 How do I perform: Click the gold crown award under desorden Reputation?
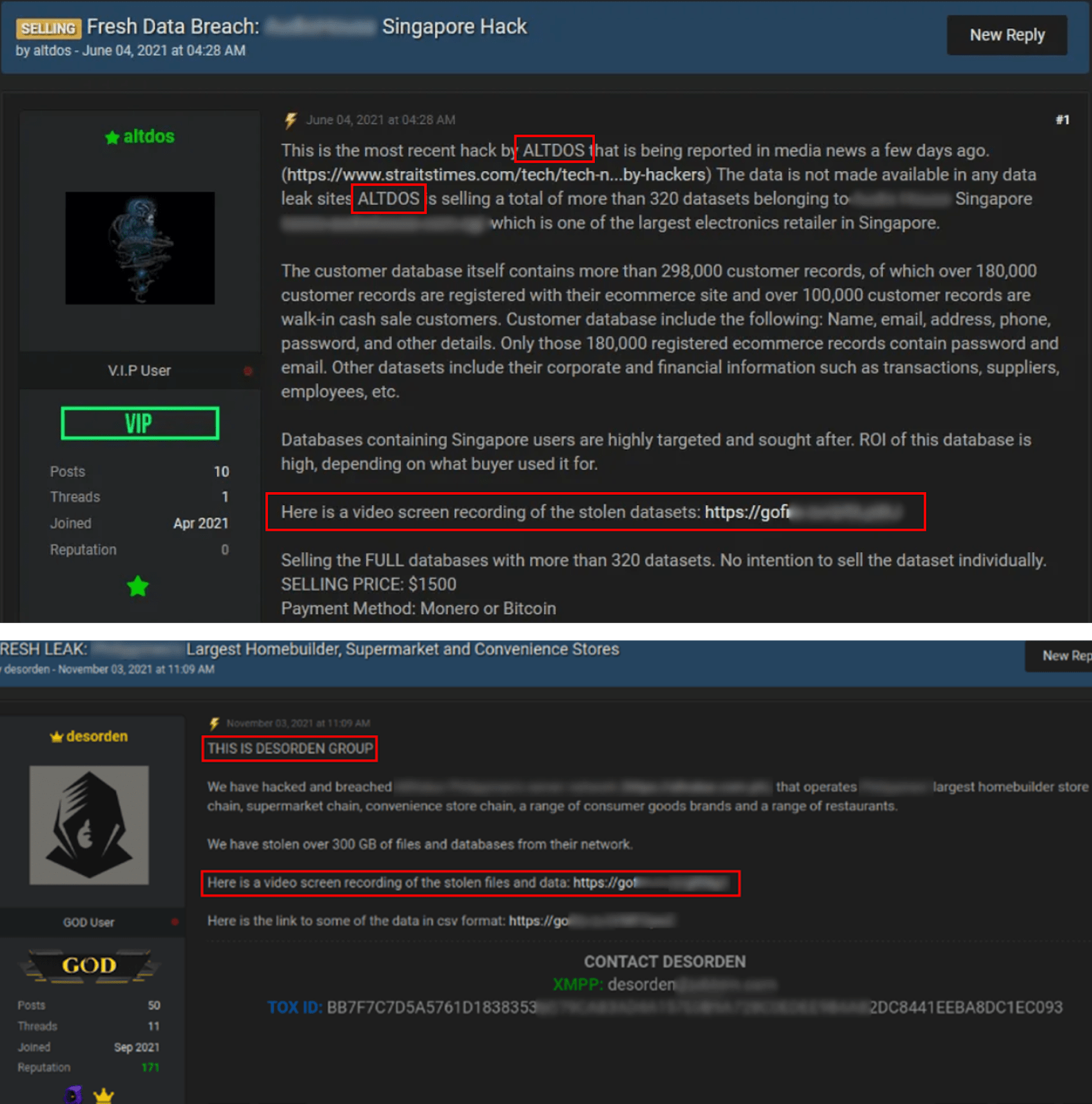104,1095
